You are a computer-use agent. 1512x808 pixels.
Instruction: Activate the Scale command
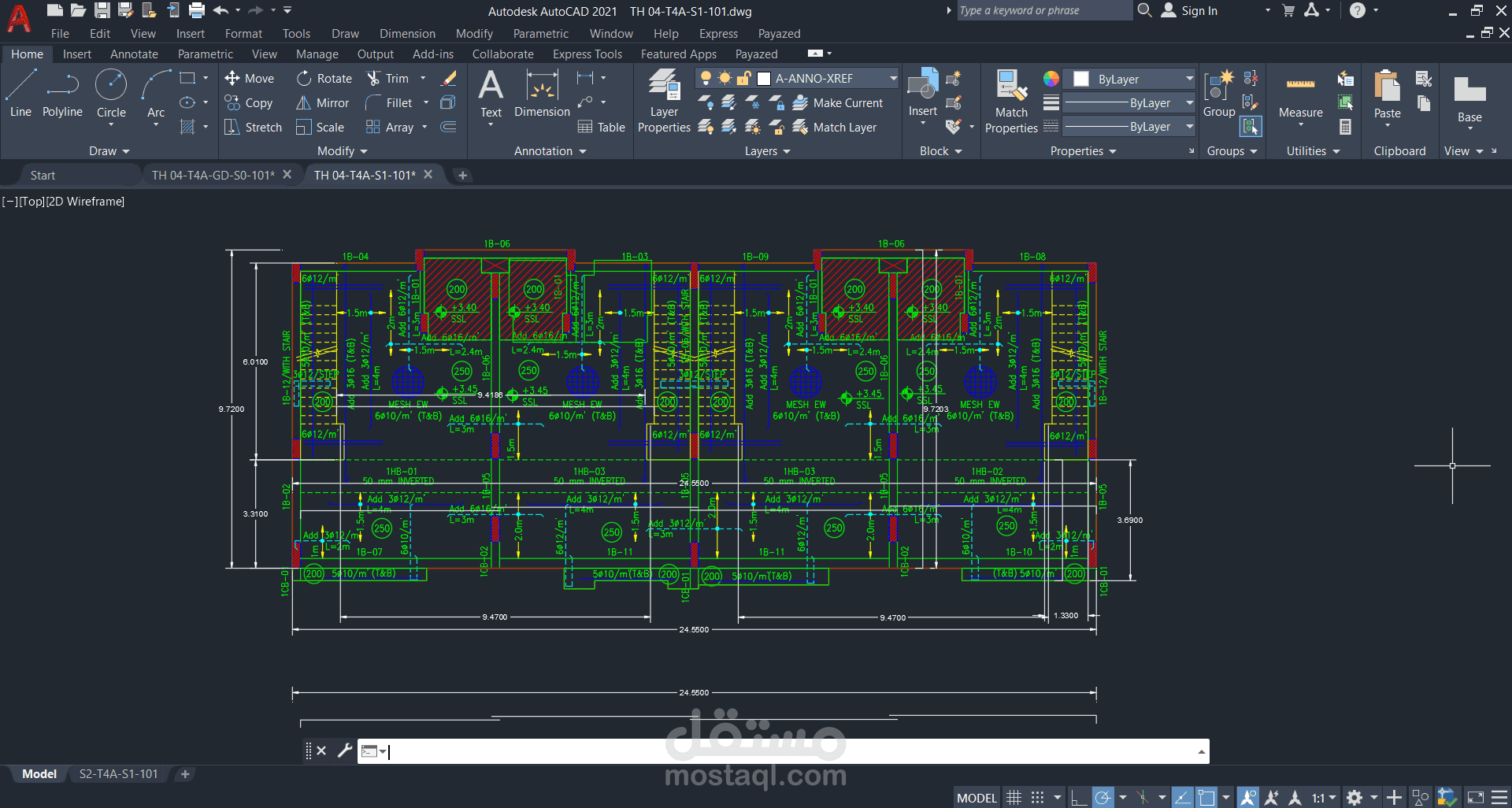(x=320, y=127)
